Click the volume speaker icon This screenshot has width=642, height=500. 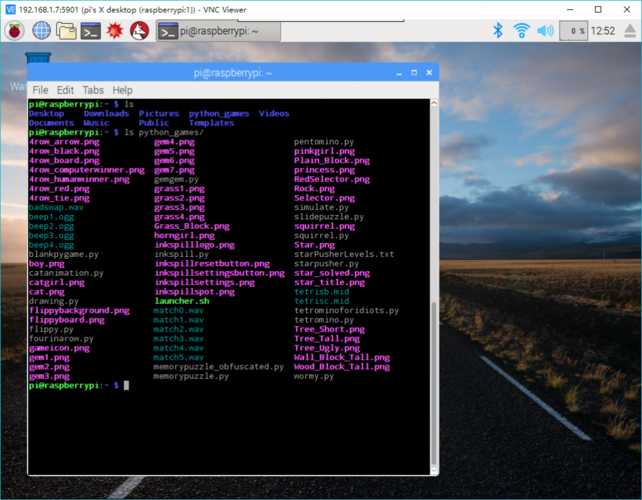(x=545, y=30)
